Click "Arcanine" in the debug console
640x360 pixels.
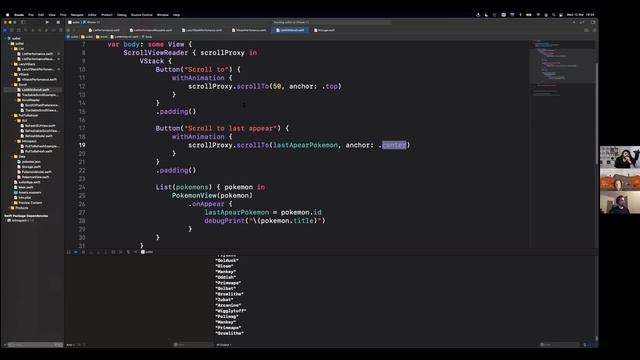tap(228, 305)
